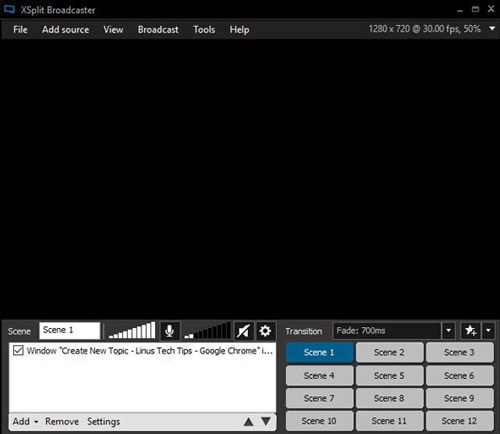Viewport: 500px width, 434px height.
Task: Switch to Scene 1
Action: [319, 352]
